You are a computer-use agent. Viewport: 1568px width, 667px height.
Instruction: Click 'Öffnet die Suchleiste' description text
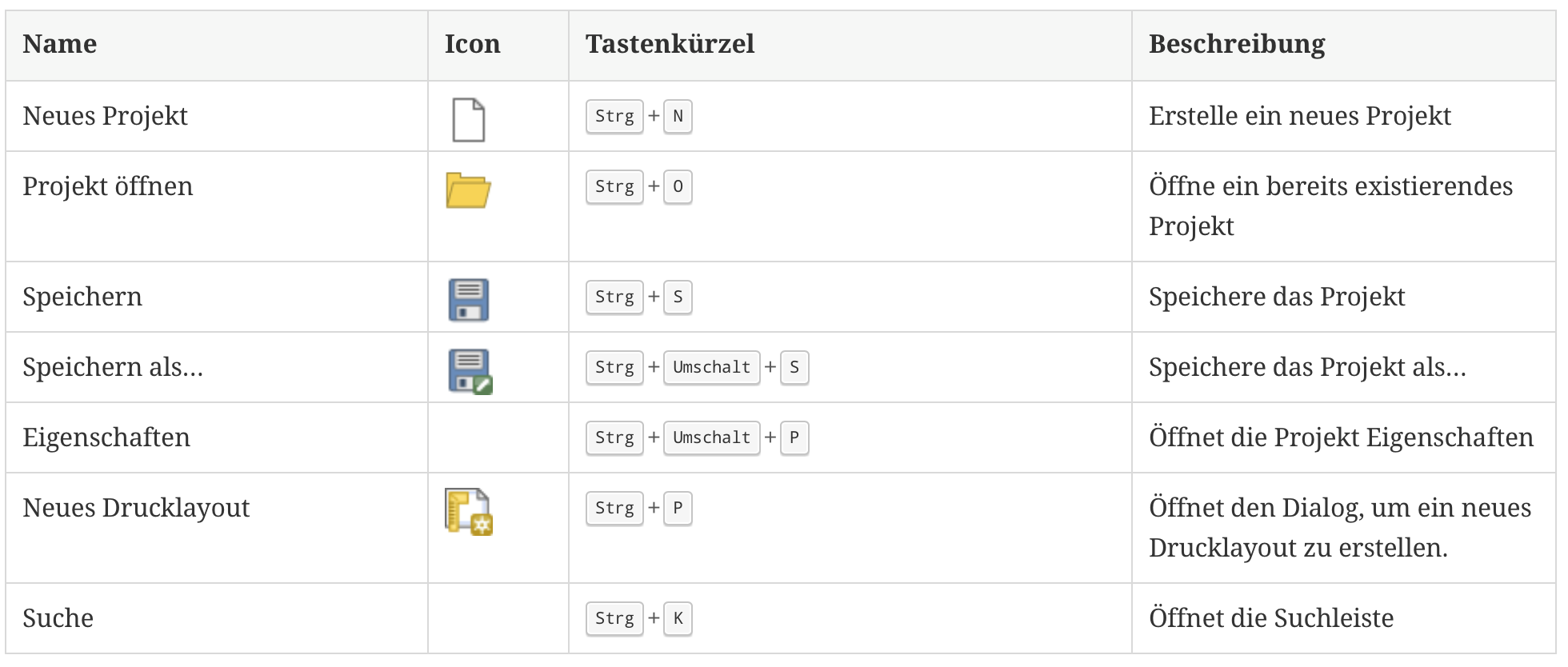pyautogui.click(x=1271, y=618)
